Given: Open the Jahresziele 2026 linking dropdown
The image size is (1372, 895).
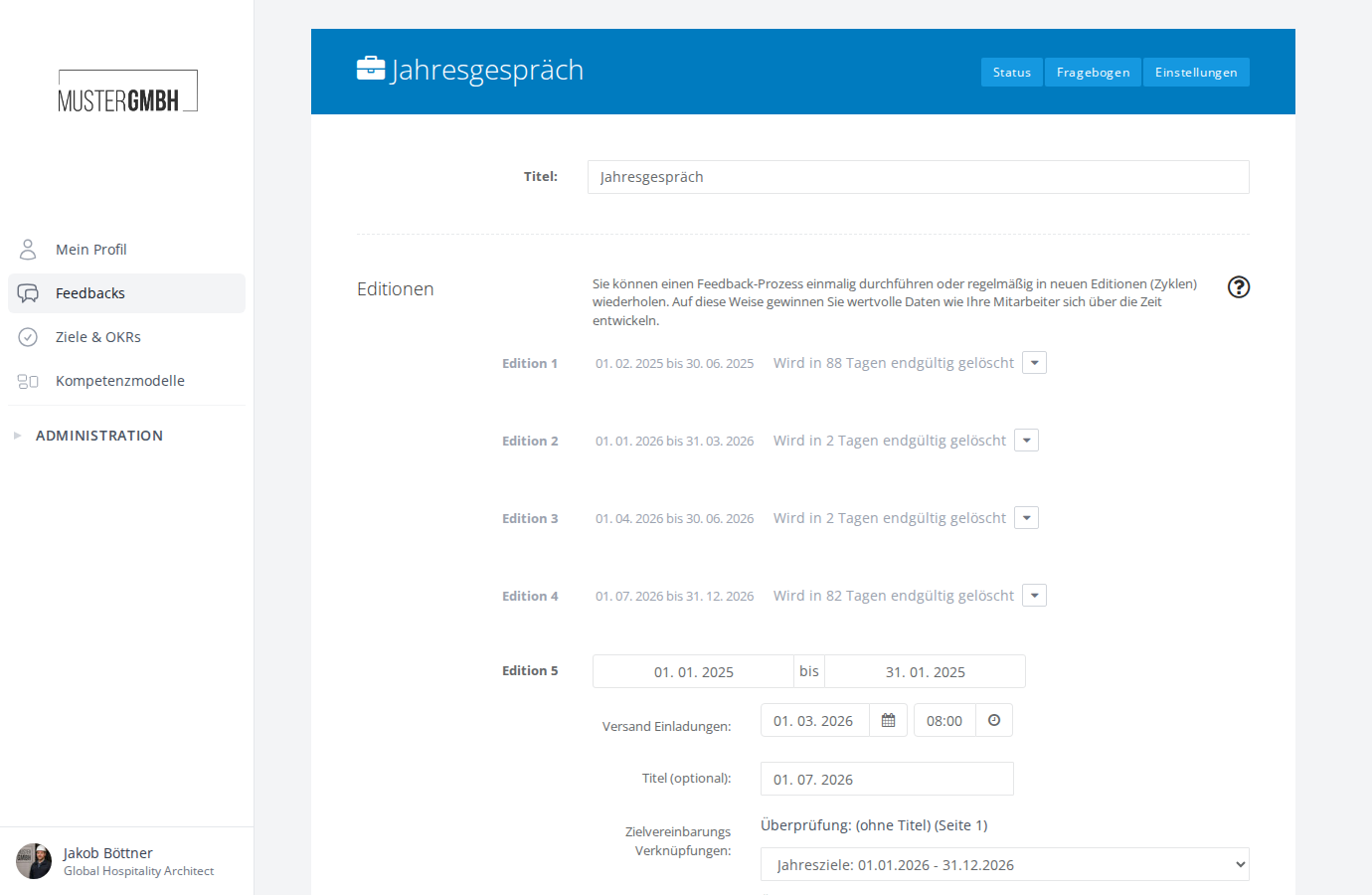Looking at the screenshot, I should tap(1005, 864).
